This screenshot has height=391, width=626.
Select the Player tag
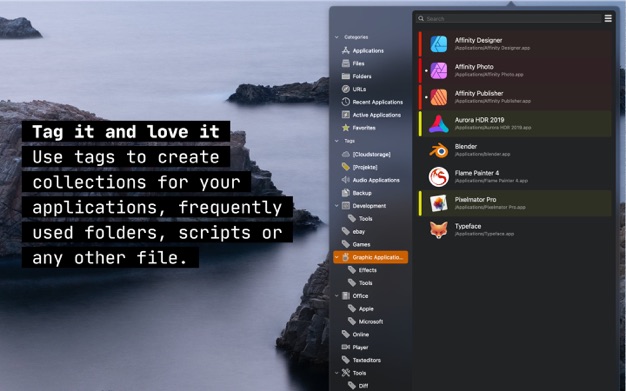[x=355, y=347]
